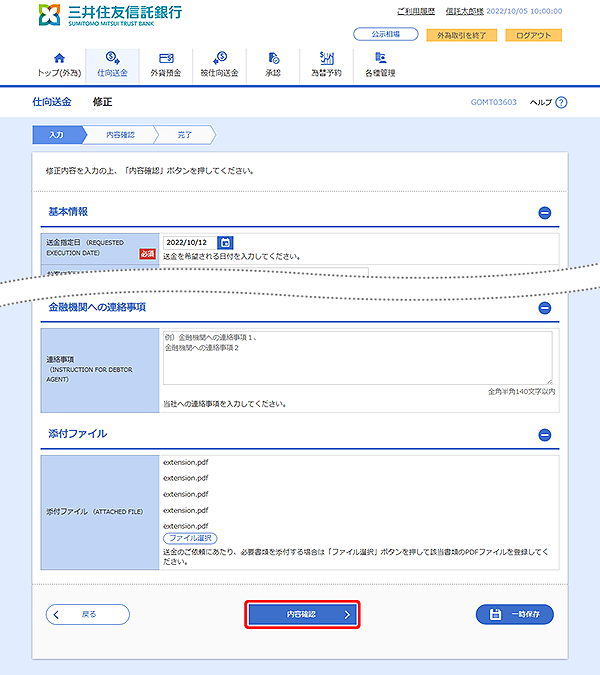The image size is (600, 675).
Task: Open the 為替予約 navigation item
Action: pyautogui.click(x=326, y=65)
